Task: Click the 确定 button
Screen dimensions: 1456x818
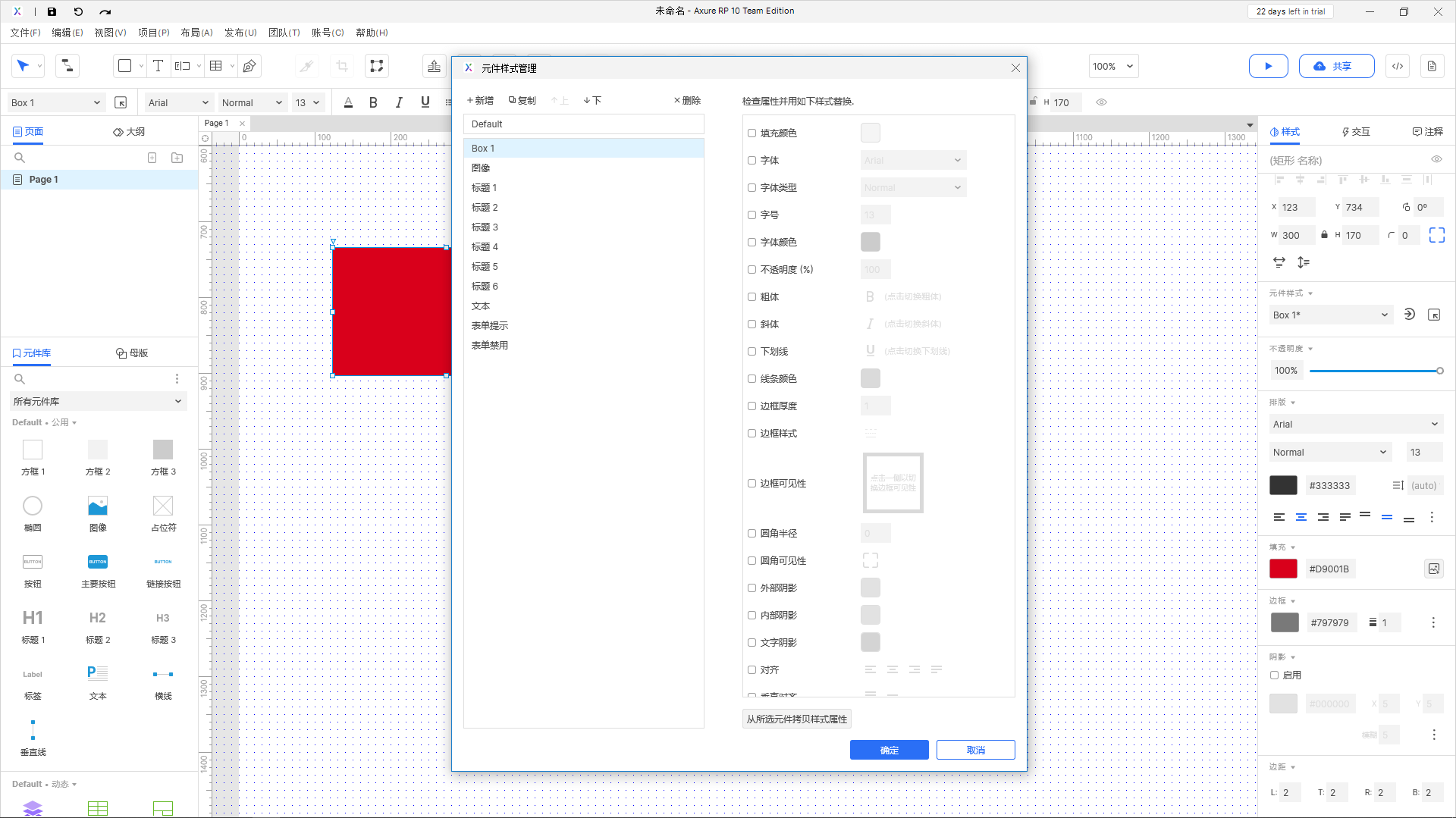Action: pyautogui.click(x=889, y=750)
